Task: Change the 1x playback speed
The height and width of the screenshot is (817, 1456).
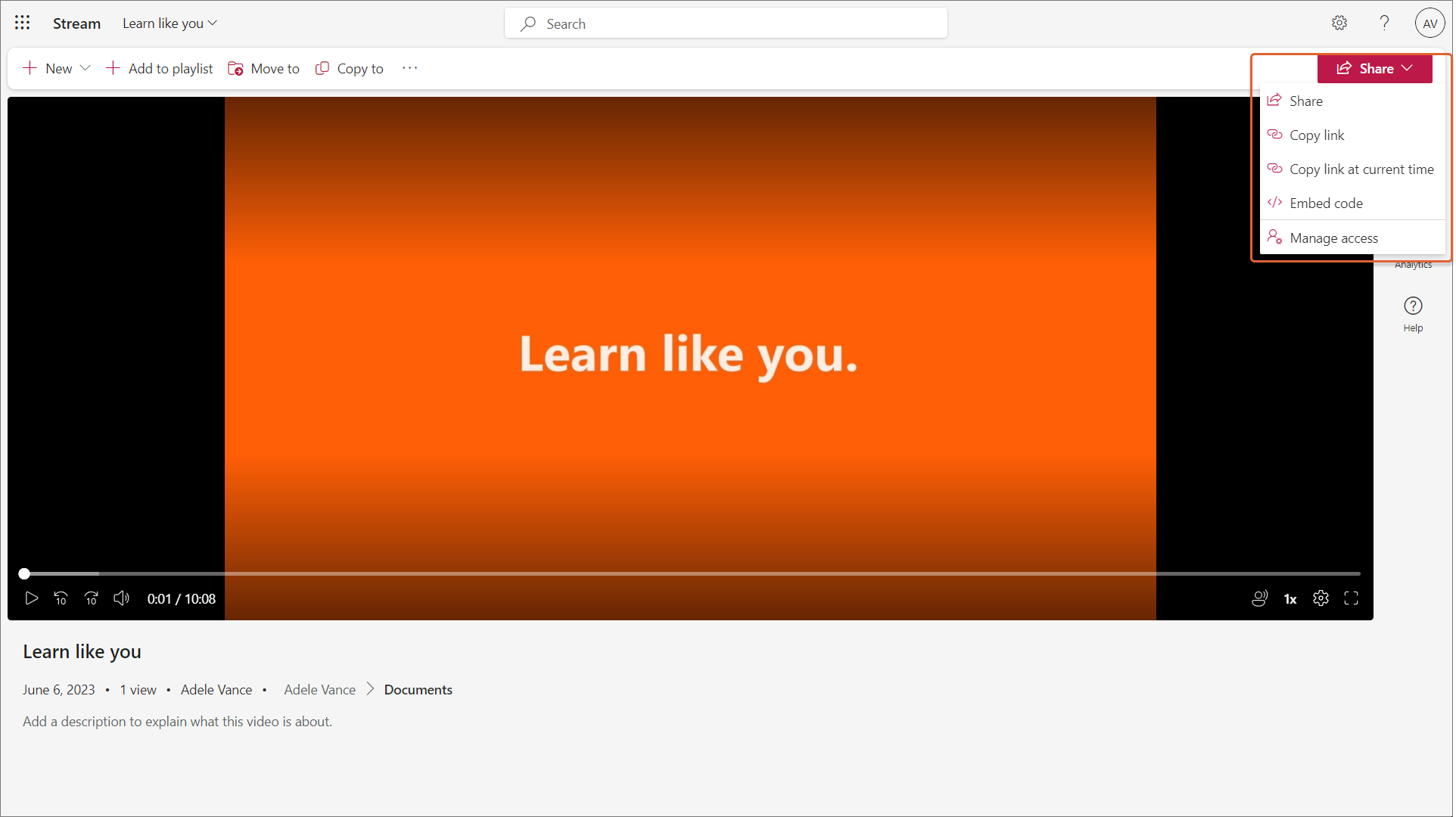Action: click(1290, 599)
